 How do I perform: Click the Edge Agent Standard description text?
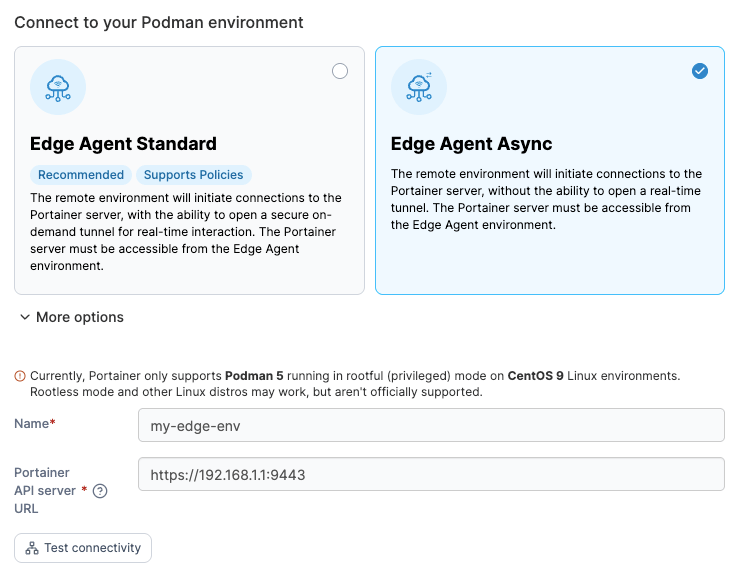tap(186, 232)
